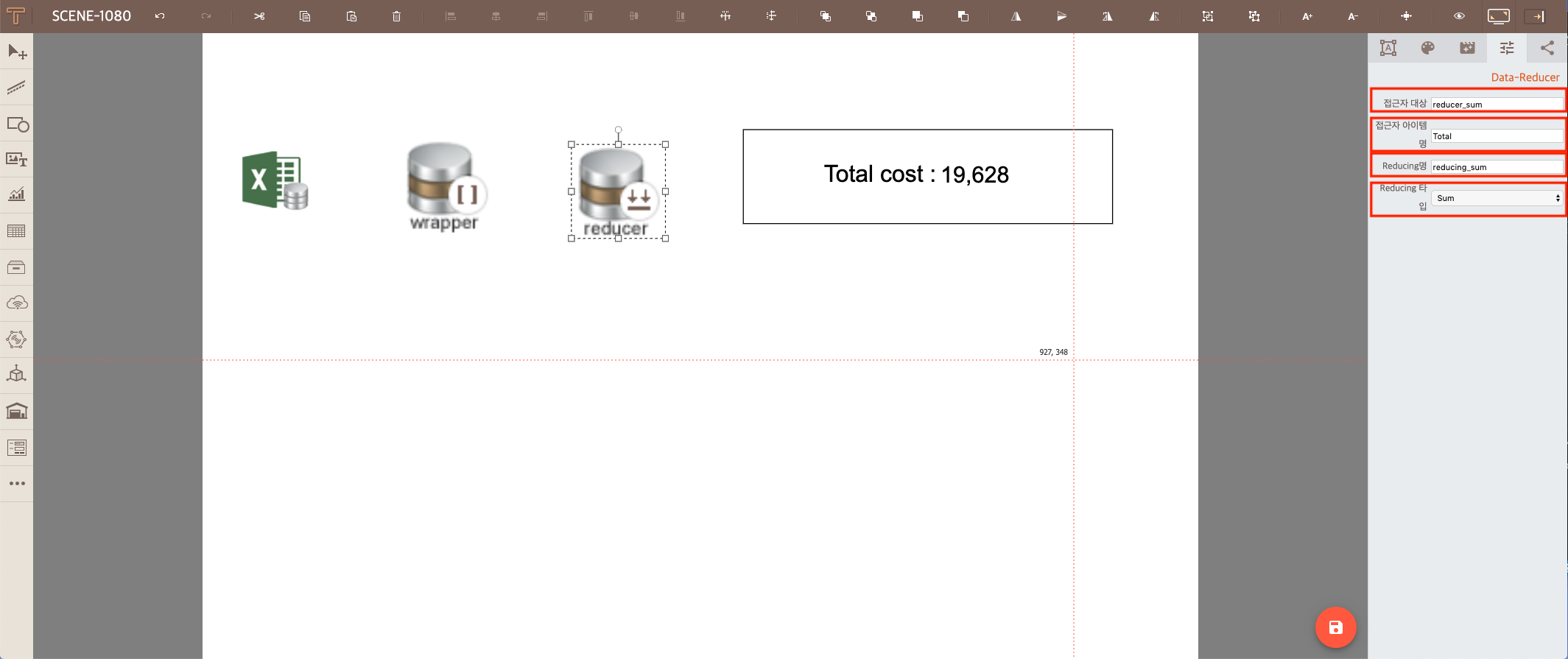
Task: Align selected objects to the bottom
Action: click(680, 16)
